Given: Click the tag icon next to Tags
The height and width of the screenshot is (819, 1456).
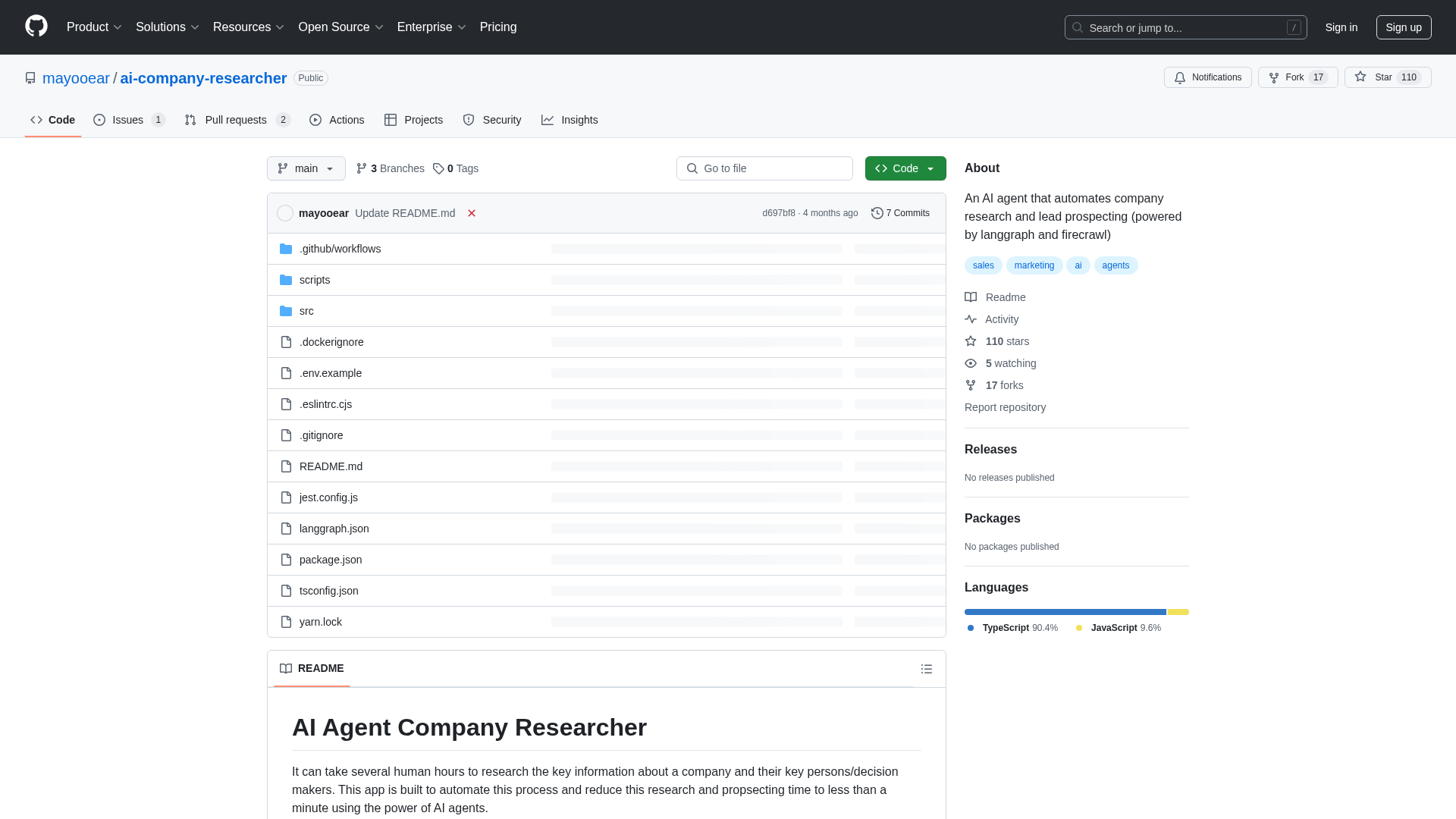Looking at the screenshot, I should tap(438, 168).
